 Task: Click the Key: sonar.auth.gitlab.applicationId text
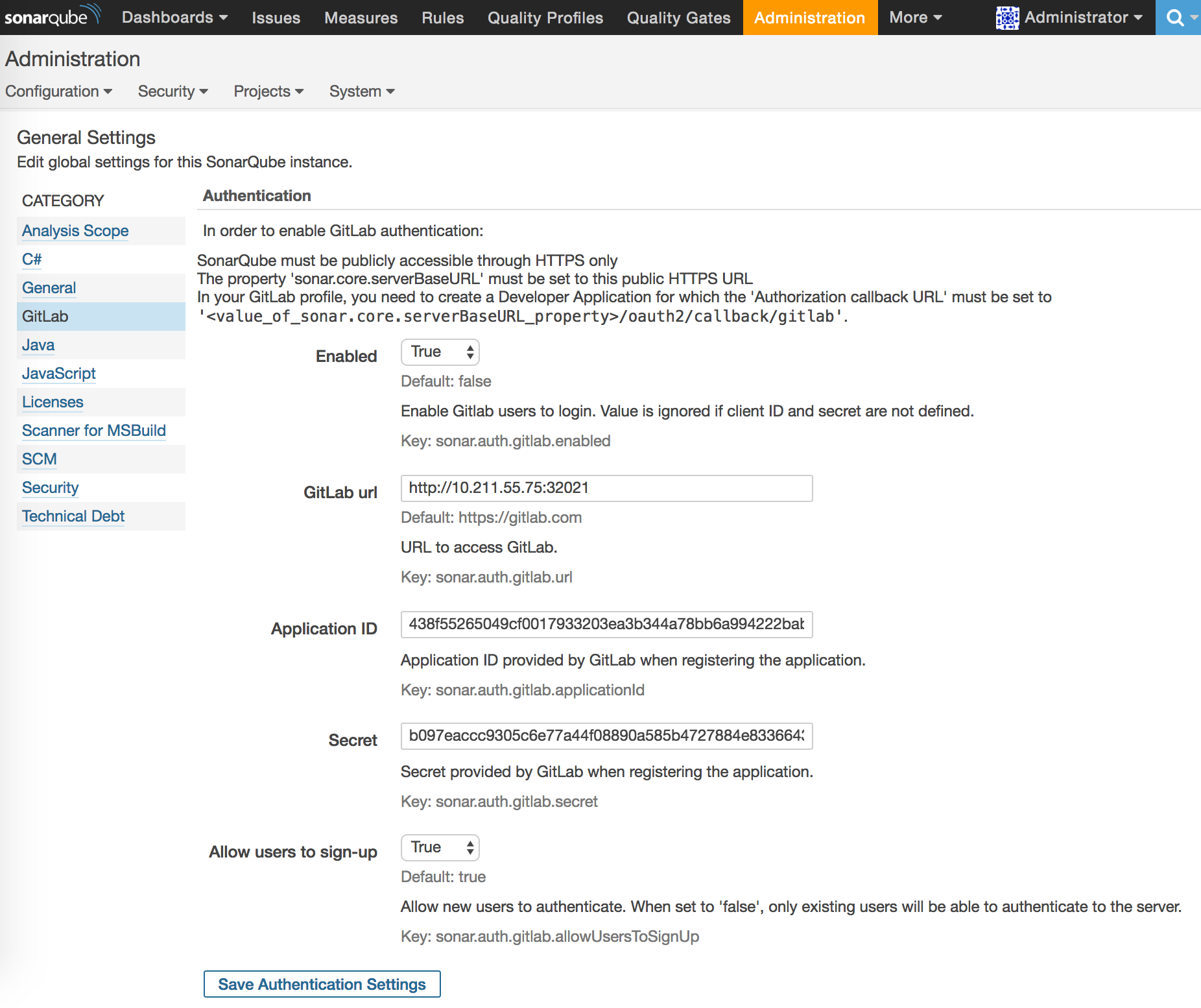point(523,690)
